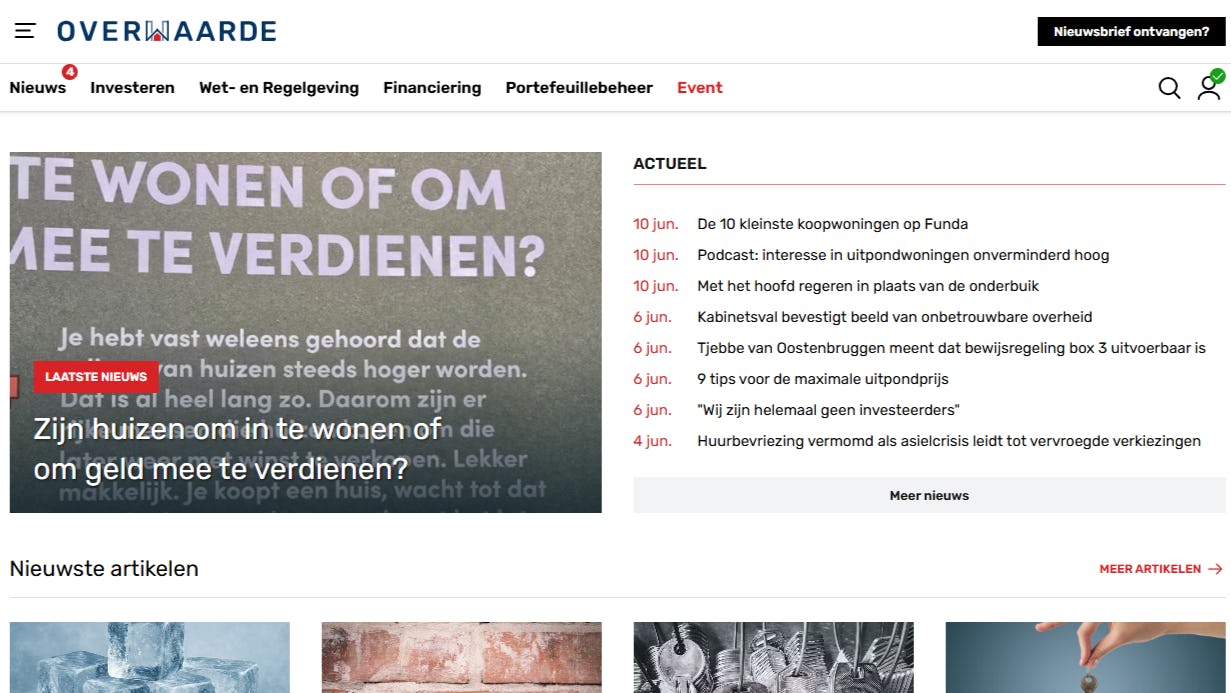Open site search with the magnifier icon
This screenshot has height=693, width=1231.
click(1168, 88)
